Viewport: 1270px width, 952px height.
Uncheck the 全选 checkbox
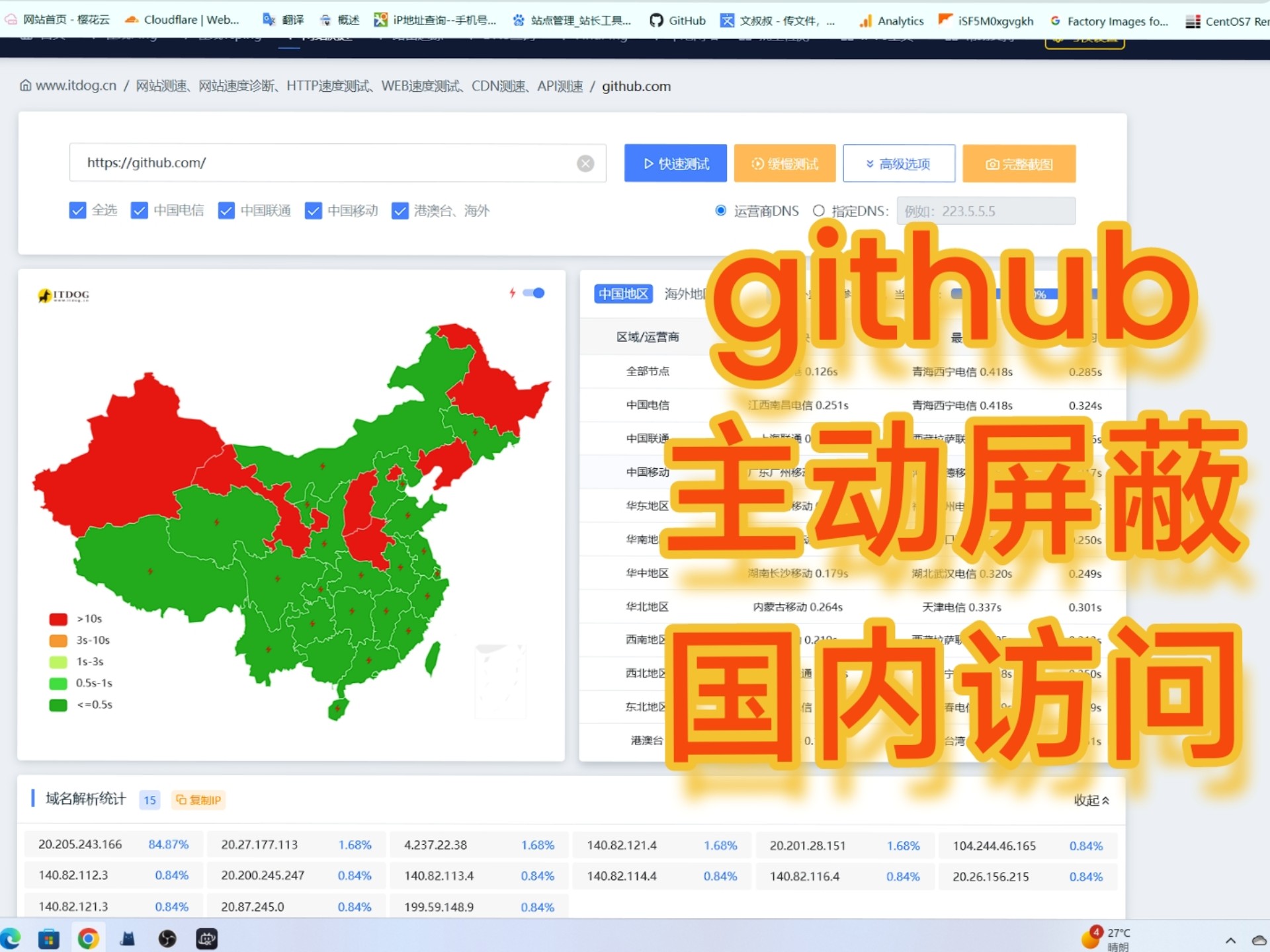(x=77, y=210)
